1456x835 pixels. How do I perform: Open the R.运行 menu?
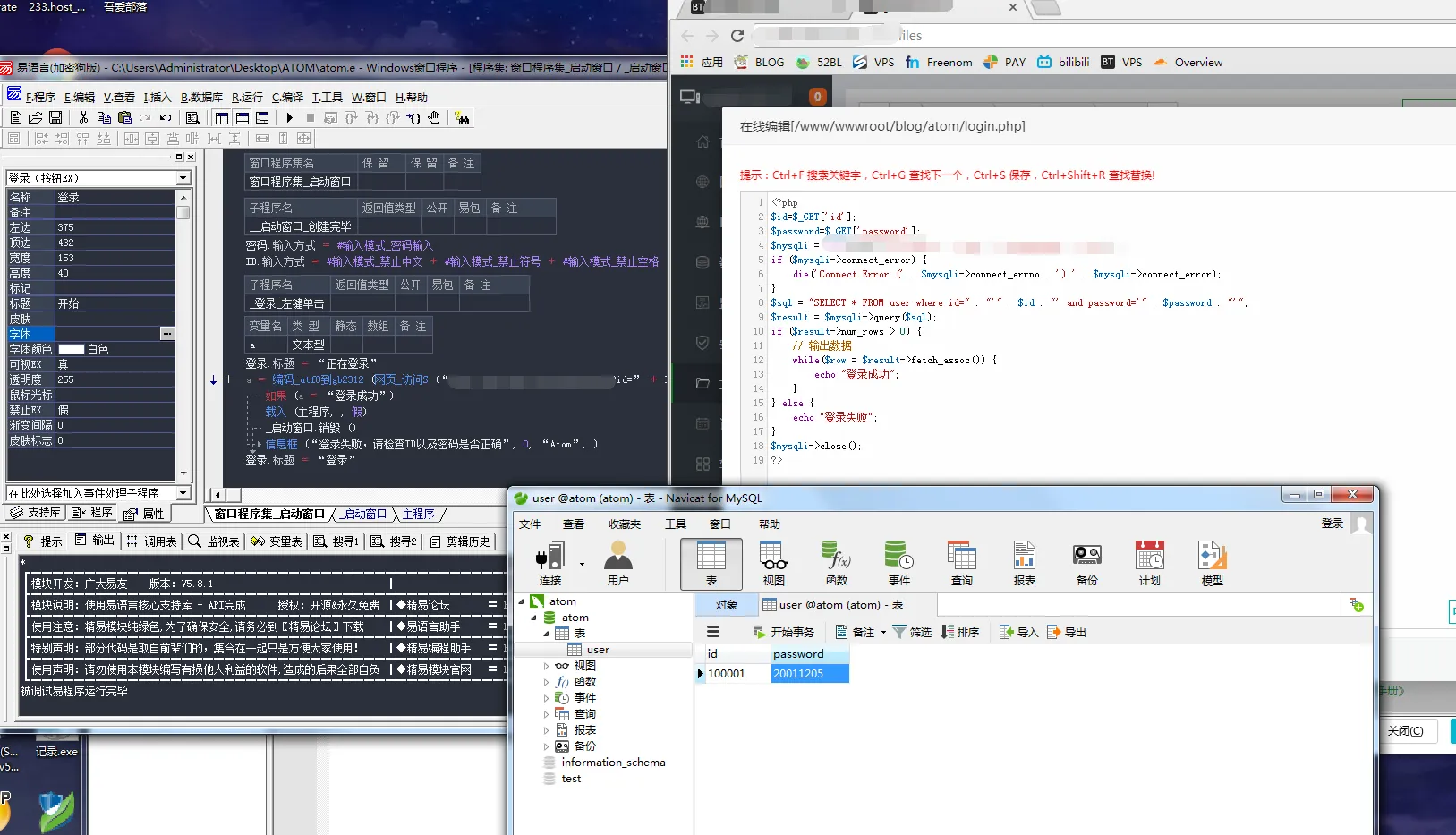(x=247, y=98)
